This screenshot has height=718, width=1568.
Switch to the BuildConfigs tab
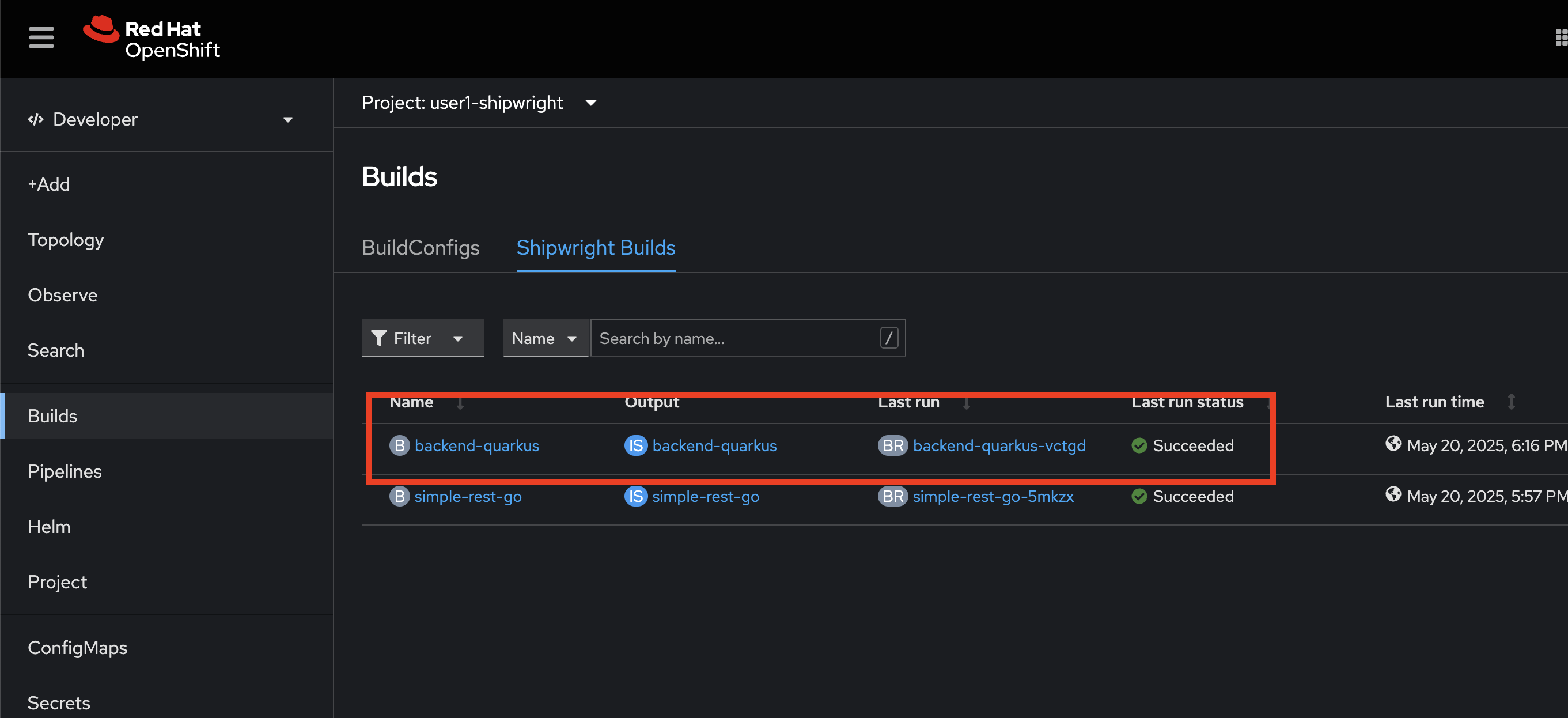pyautogui.click(x=421, y=248)
